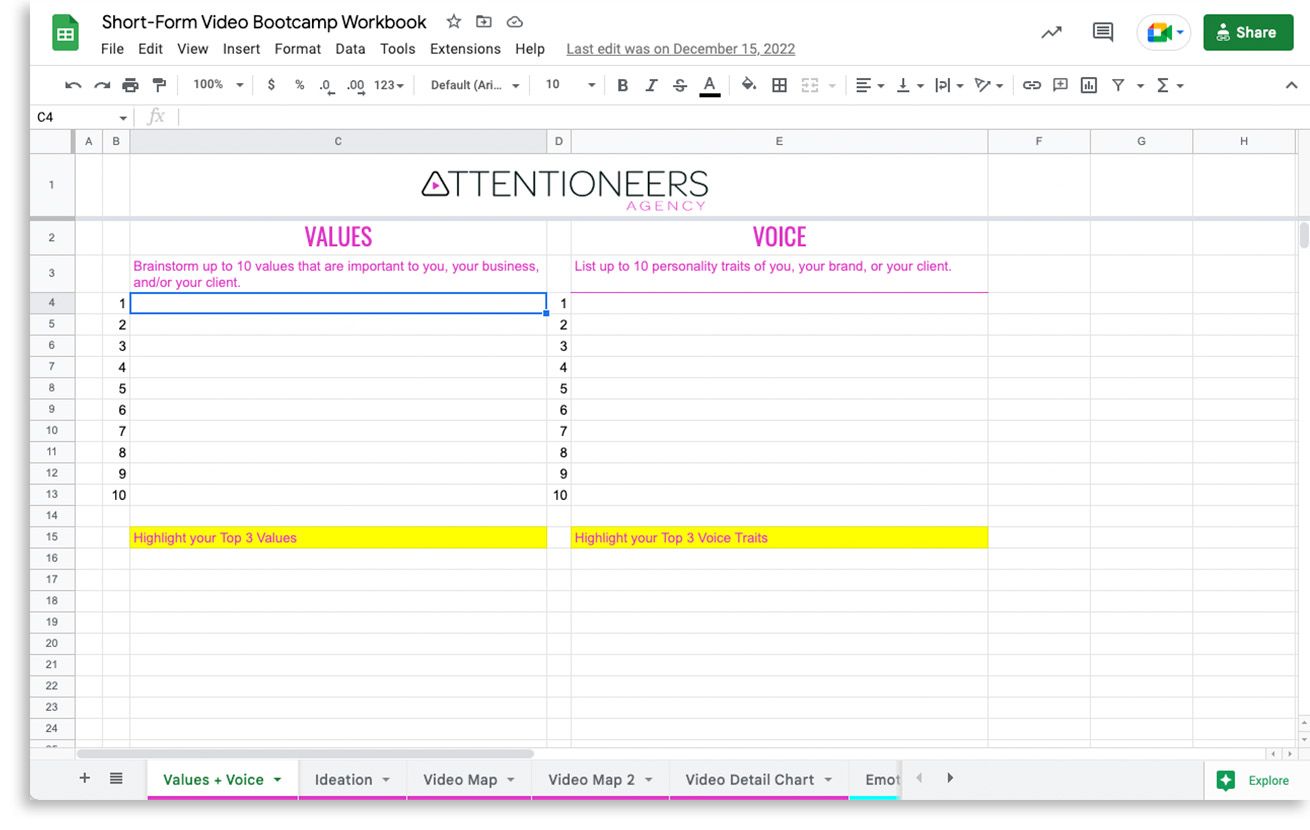1310x830 pixels.
Task: Open the vertical align dropdown
Action: (909, 86)
